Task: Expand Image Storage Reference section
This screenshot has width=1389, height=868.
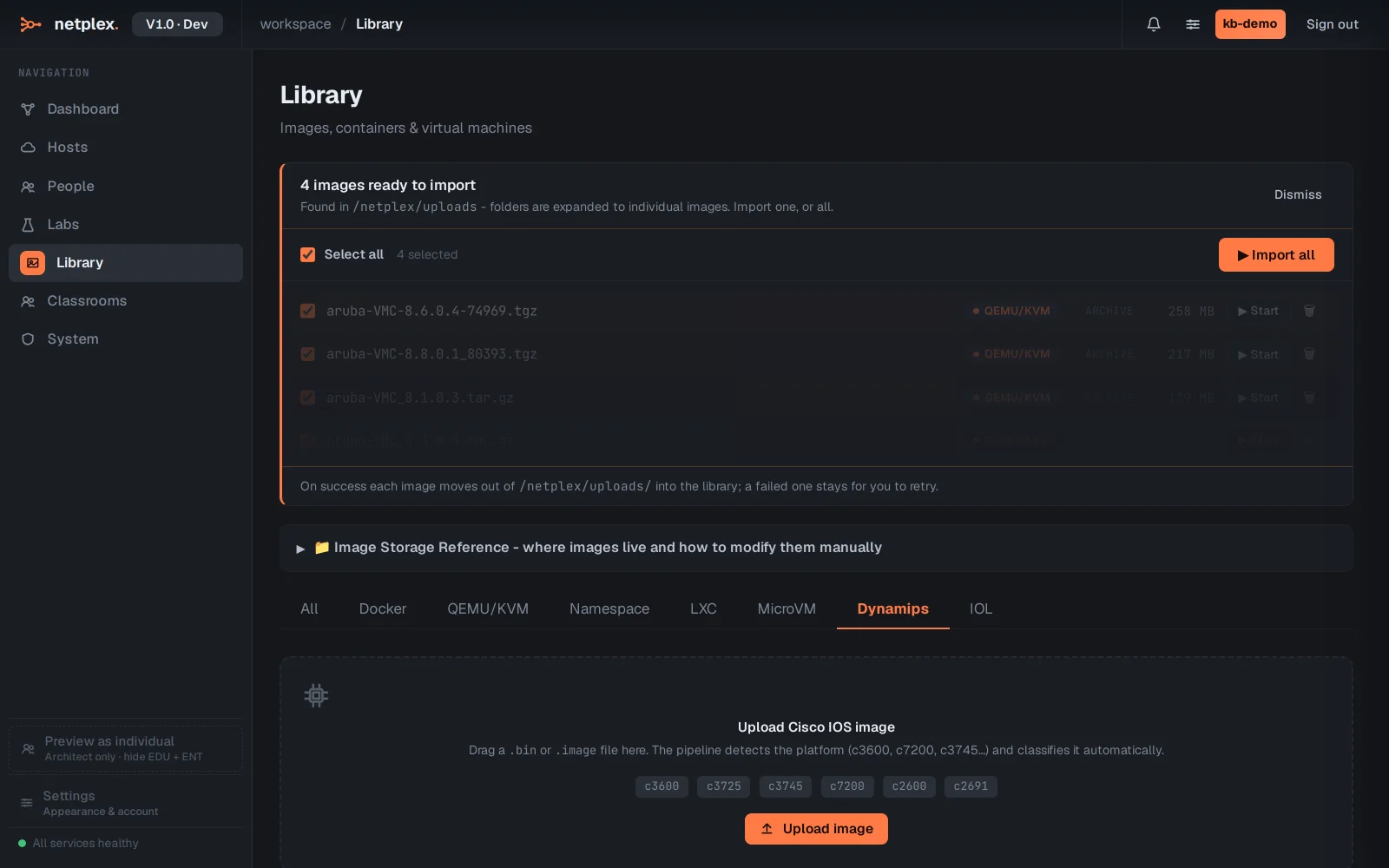Action: pos(816,548)
